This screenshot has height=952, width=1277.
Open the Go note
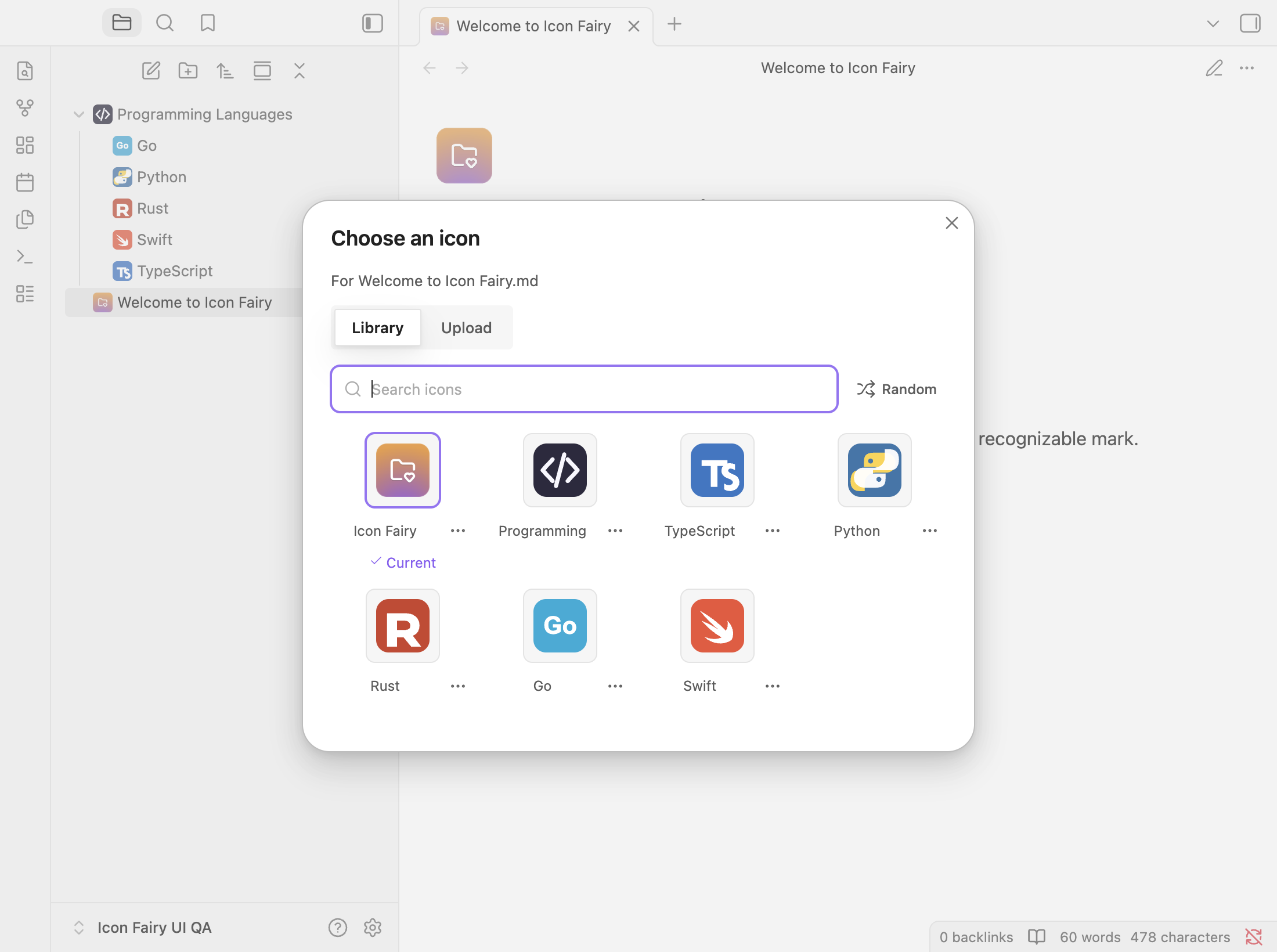tap(147, 146)
